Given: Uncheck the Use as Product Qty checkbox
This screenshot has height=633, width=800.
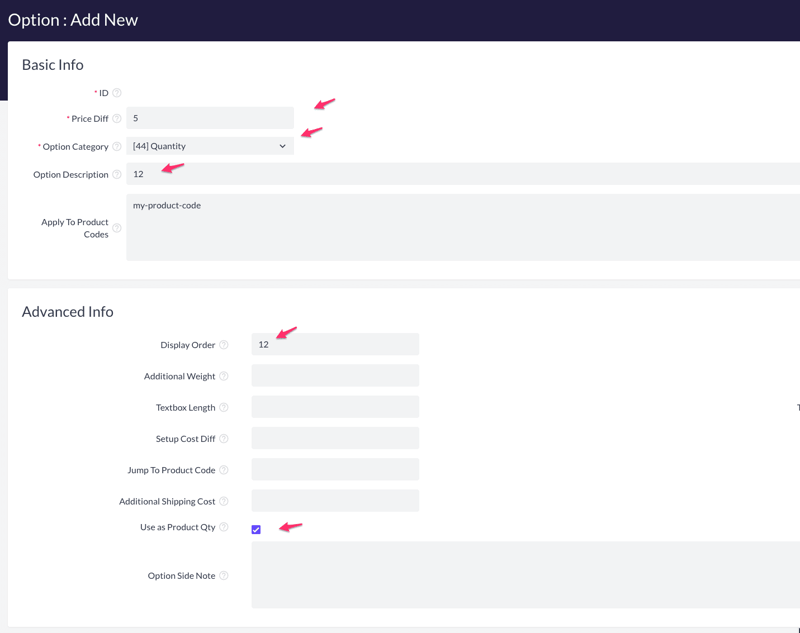Looking at the screenshot, I should pyautogui.click(x=256, y=529).
